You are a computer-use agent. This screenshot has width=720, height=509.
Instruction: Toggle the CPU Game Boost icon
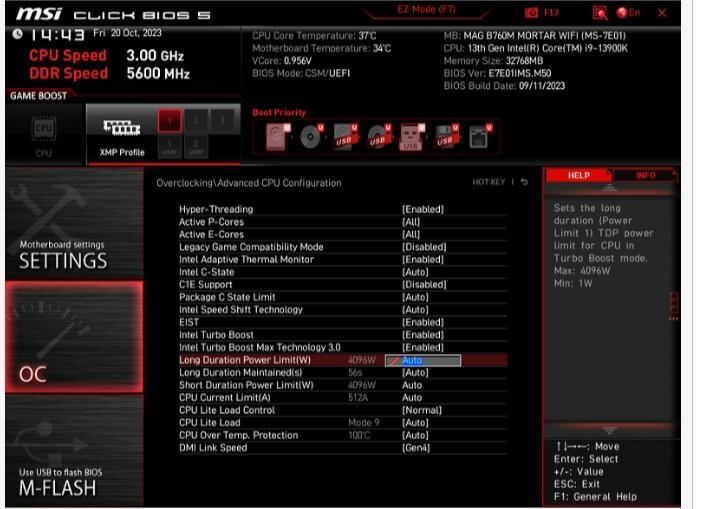[x=44, y=128]
